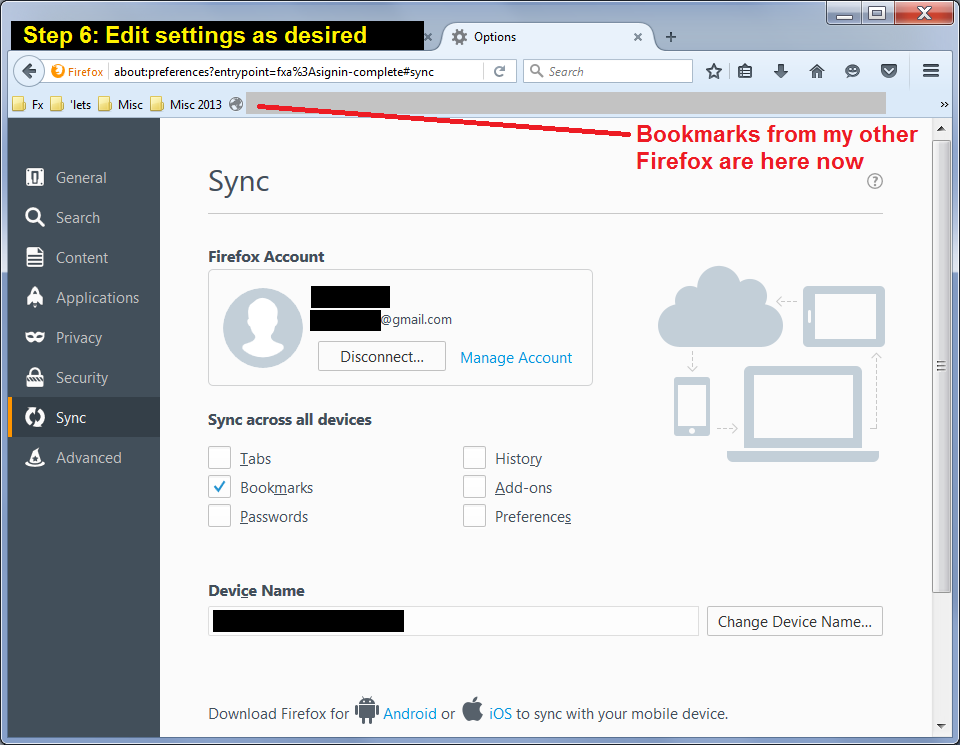The height and width of the screenshot is (745, 960).
Task: Open the General preferences pane
Action: 83,178
